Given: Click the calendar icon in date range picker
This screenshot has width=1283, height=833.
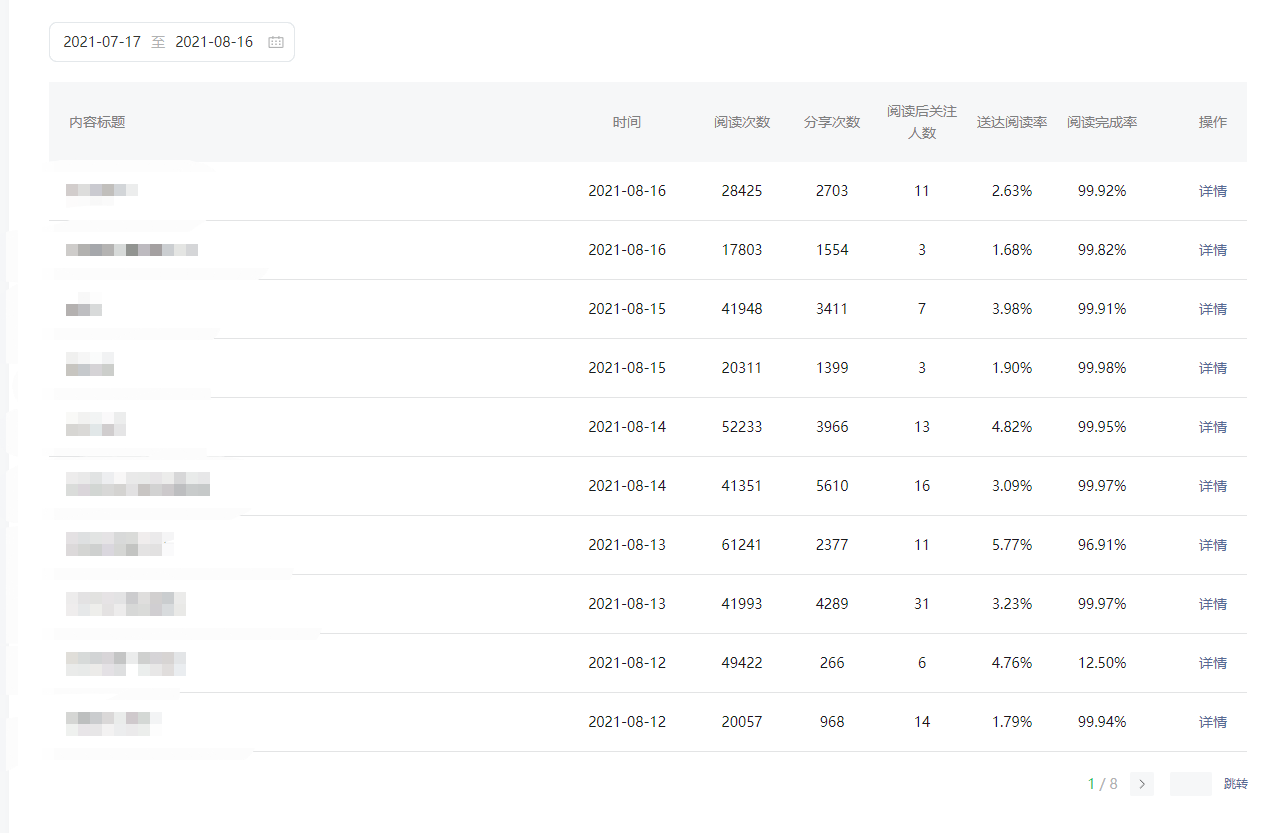Looking at the screenshot, I should (276, 42).
